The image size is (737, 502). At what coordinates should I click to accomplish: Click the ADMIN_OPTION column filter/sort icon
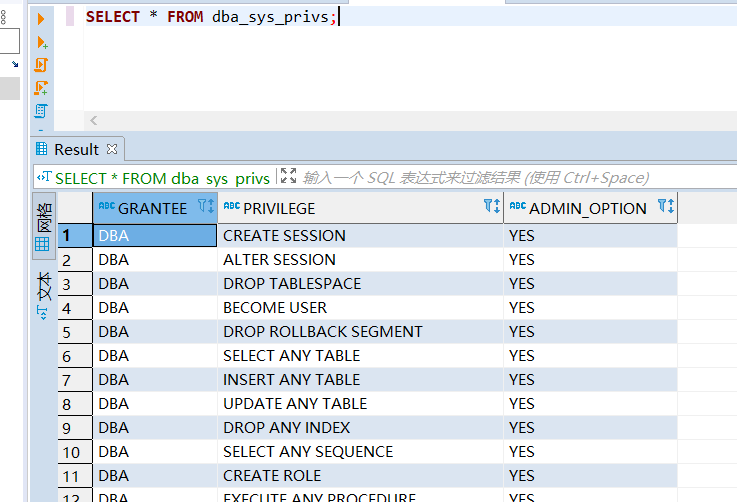[x=666, y=207]
